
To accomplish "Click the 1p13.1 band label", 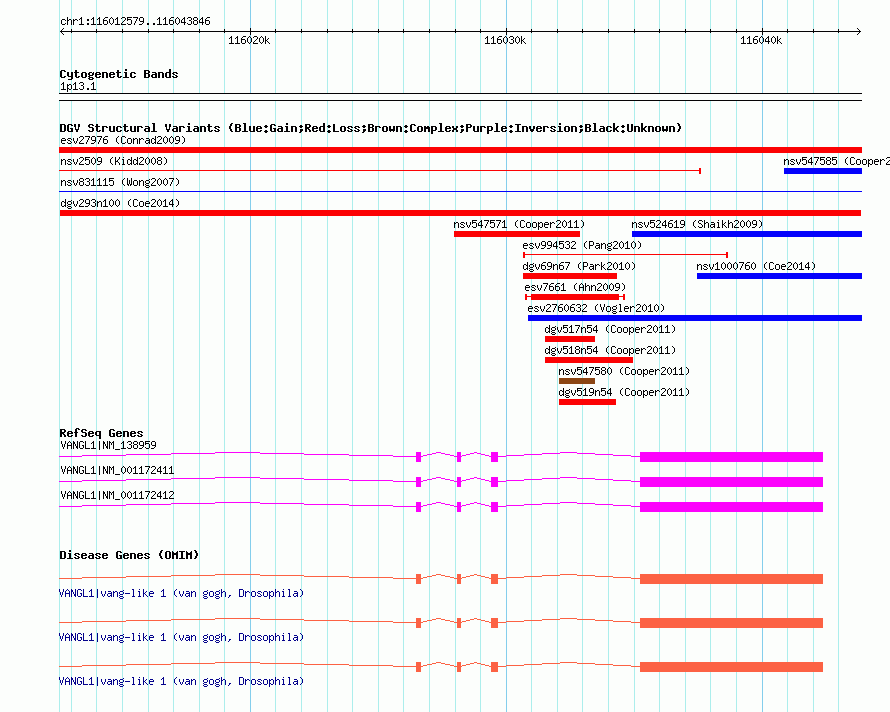I will point(78,86).
